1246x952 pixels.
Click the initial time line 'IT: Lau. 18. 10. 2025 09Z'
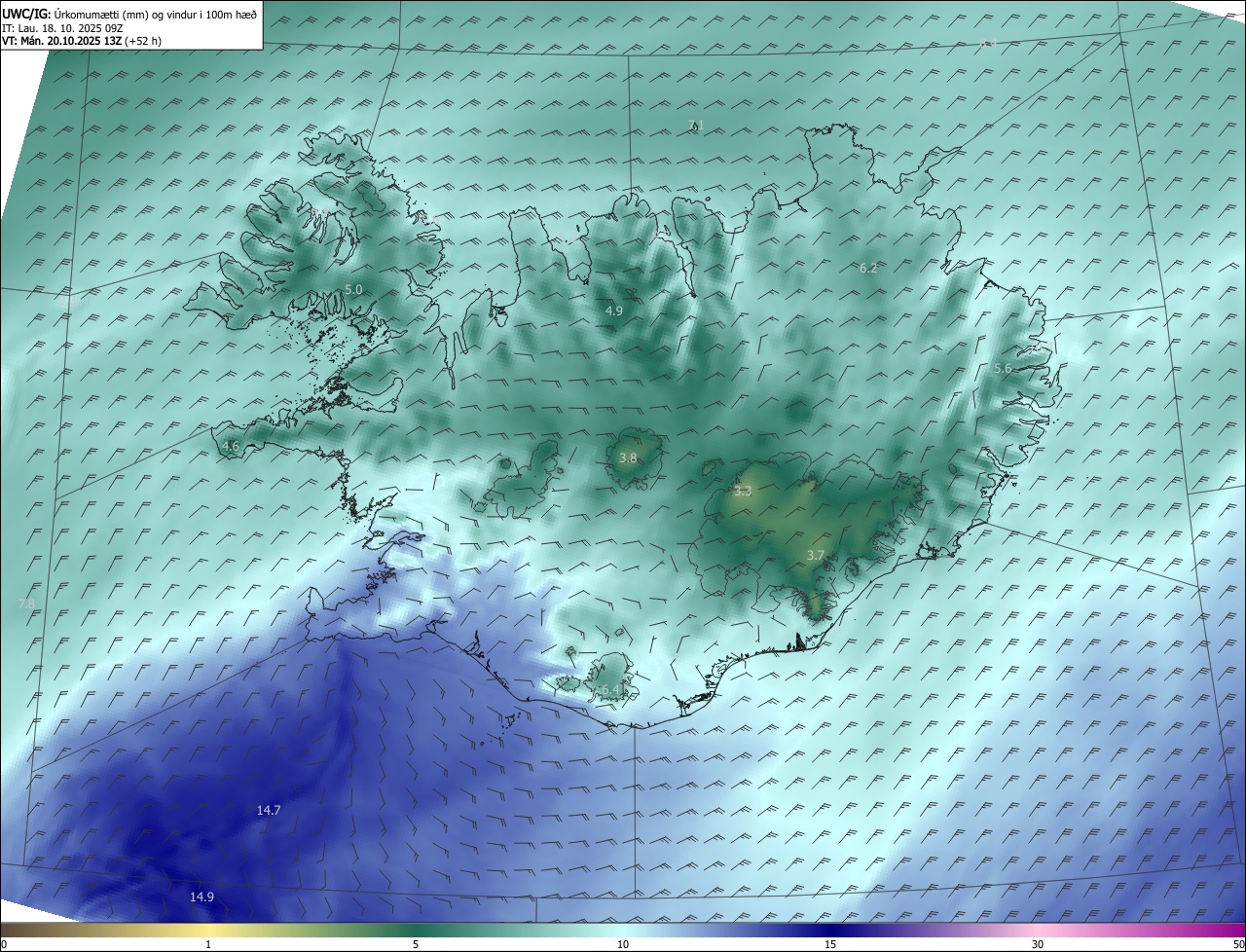(x=62, y=28)
